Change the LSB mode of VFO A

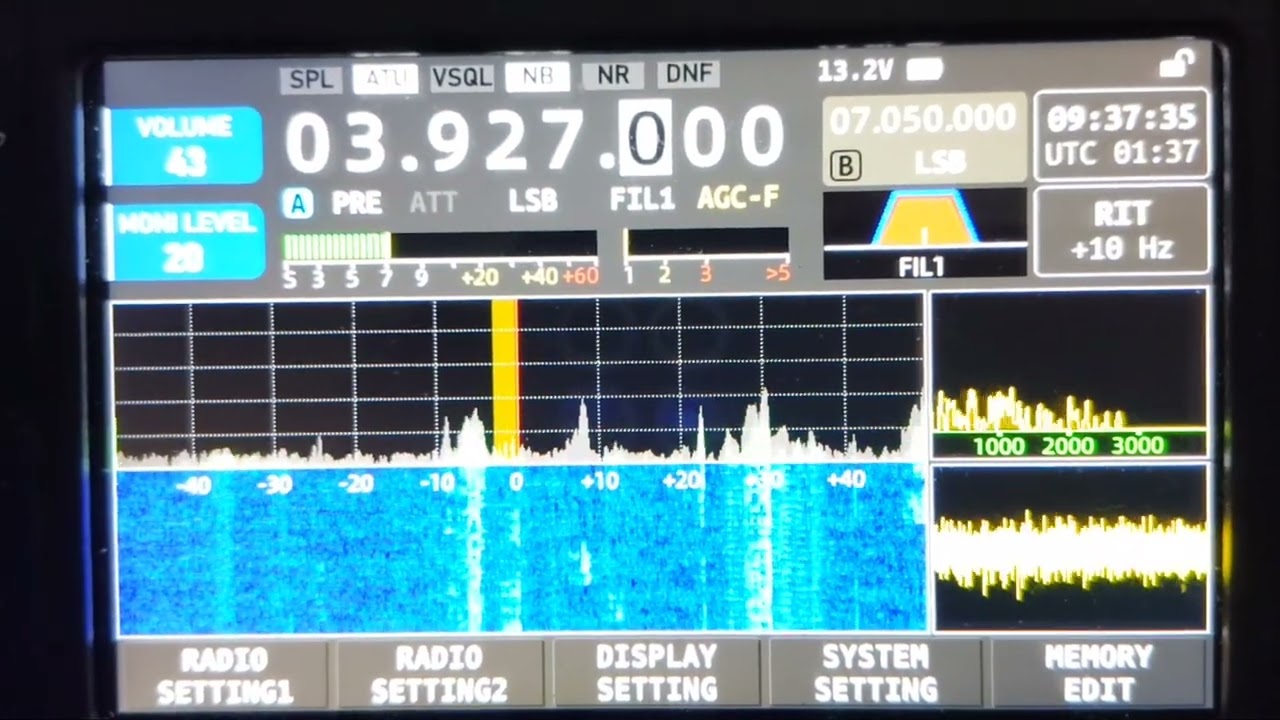tap(533, 201)
